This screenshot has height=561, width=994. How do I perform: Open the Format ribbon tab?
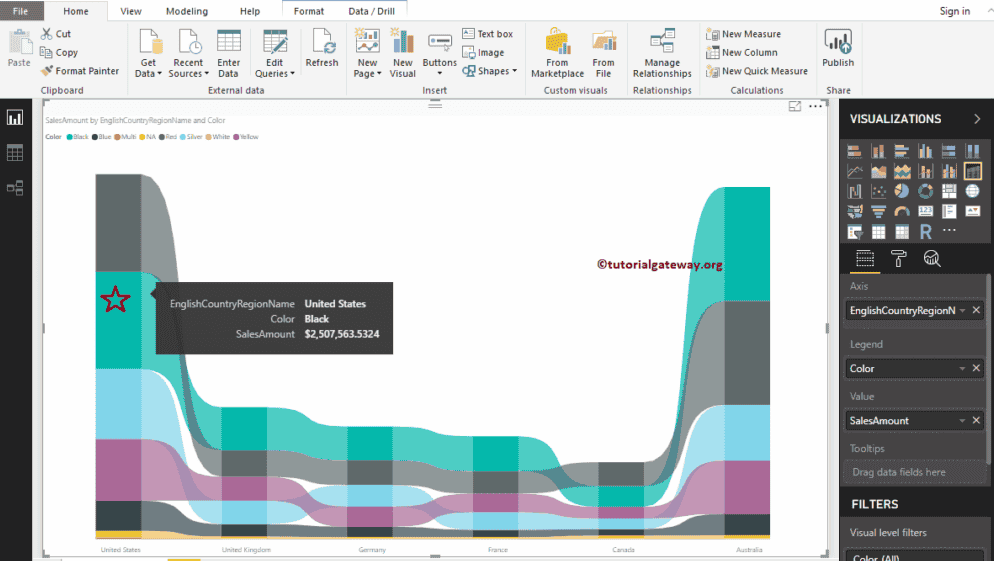[309, 11]
